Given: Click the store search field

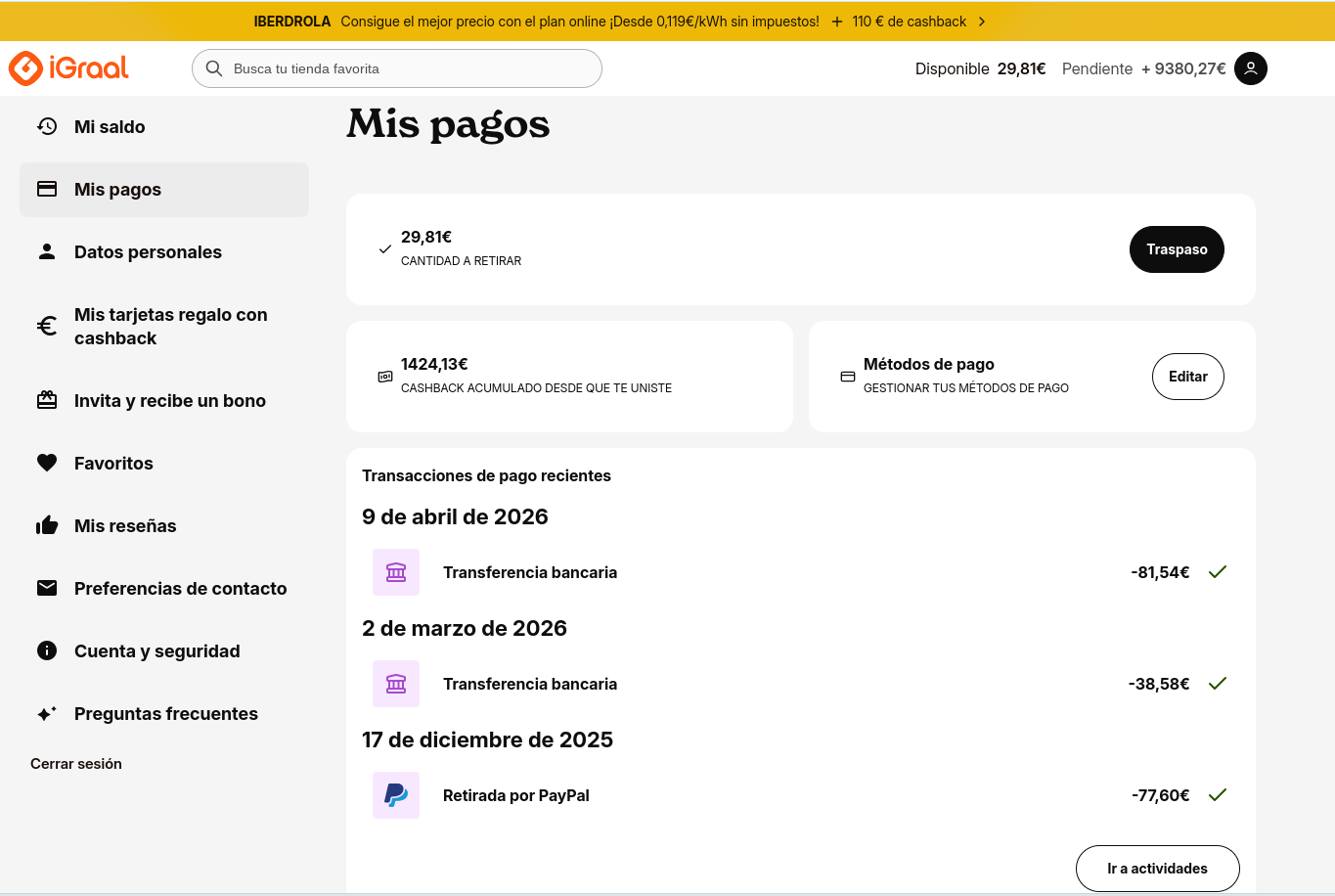Looking at the screenshot, I should (x=396, y=68).
